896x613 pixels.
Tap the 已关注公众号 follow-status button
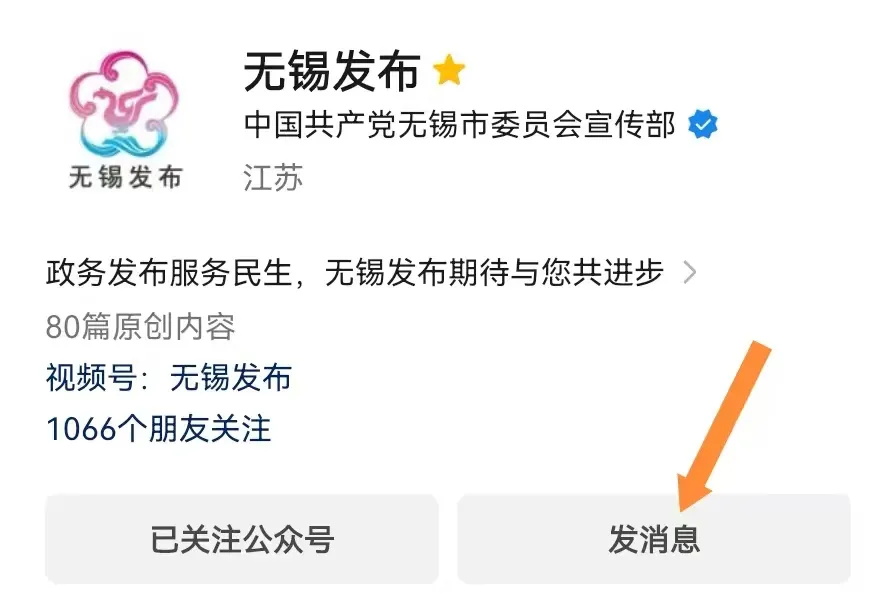[242, 539]
